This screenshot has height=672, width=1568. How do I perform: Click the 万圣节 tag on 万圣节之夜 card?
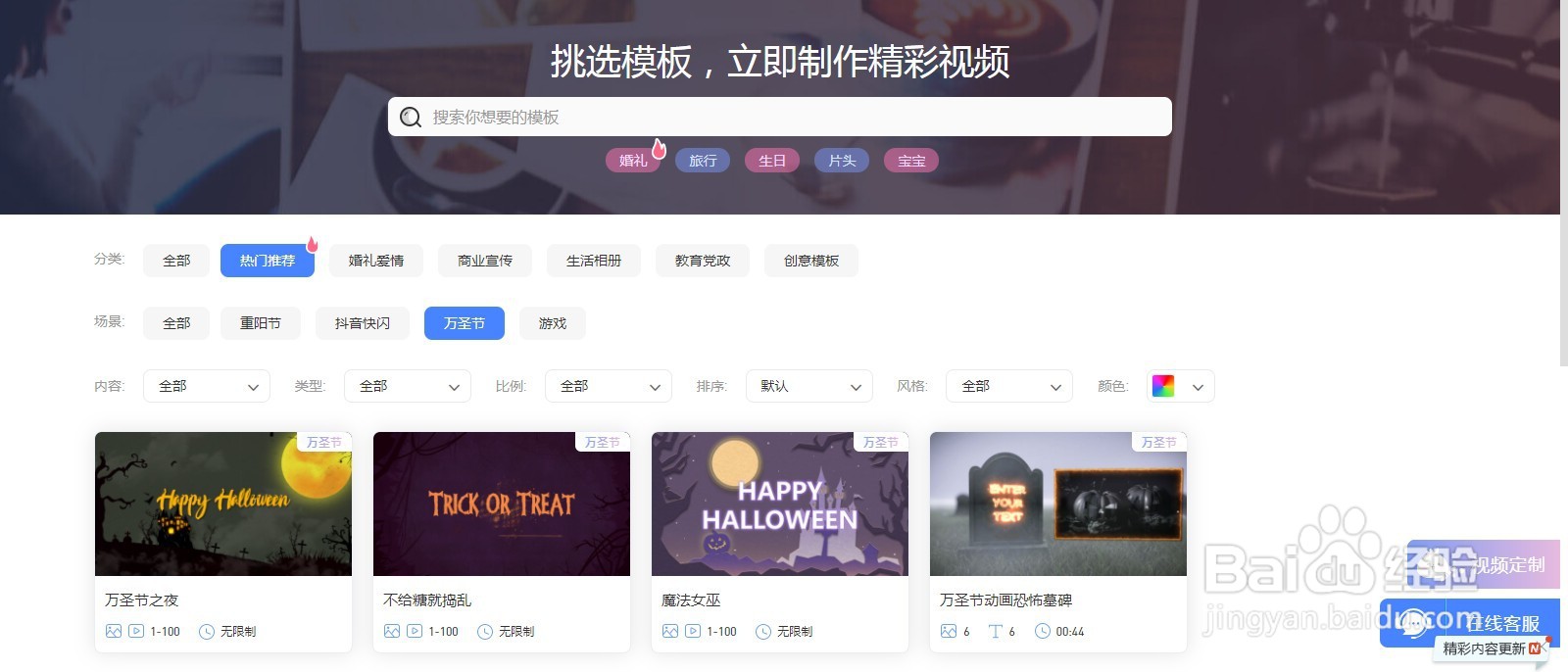323,443
